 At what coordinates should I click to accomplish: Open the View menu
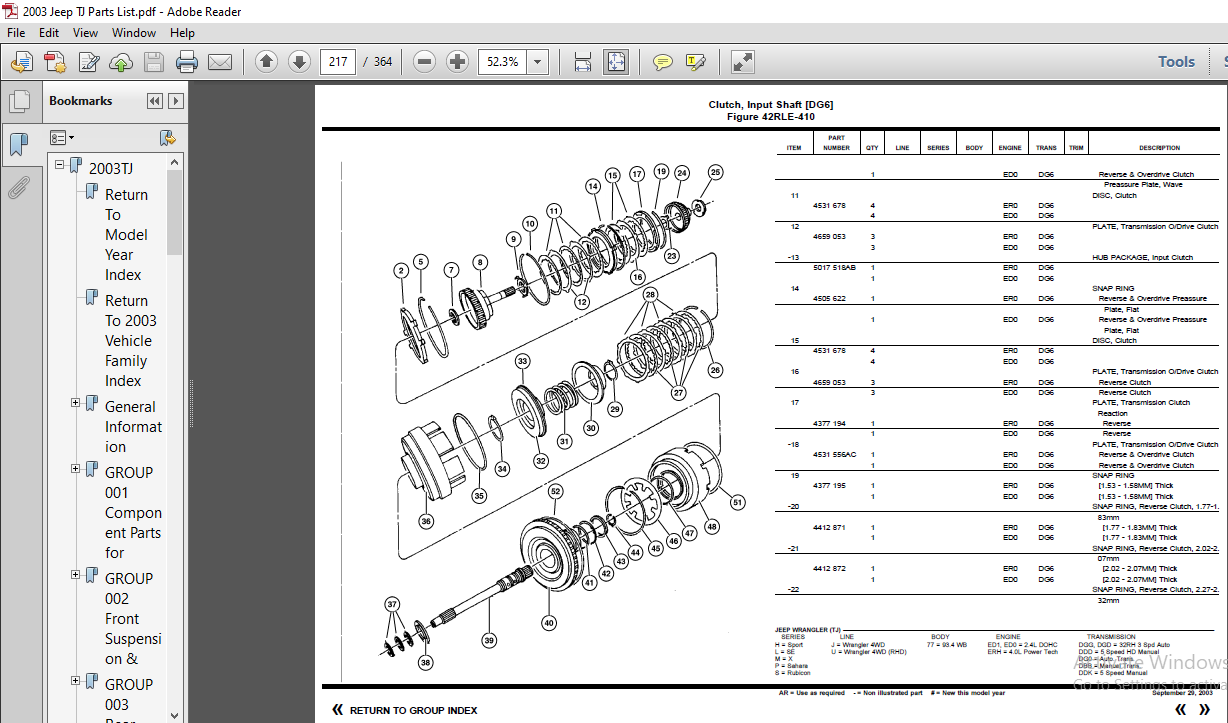click(86, 32)
